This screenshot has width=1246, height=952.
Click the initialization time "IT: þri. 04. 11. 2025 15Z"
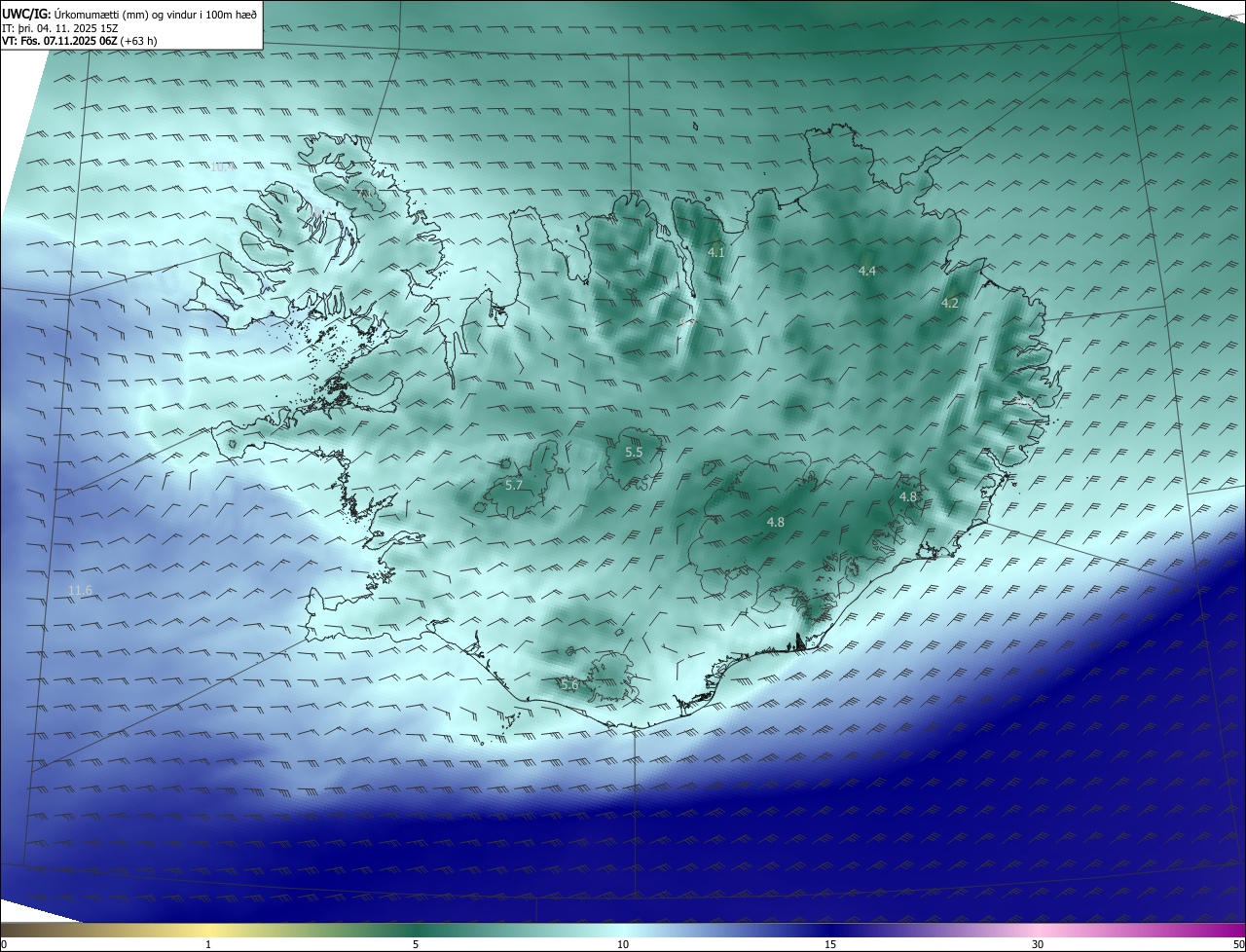tap(60, 28)
